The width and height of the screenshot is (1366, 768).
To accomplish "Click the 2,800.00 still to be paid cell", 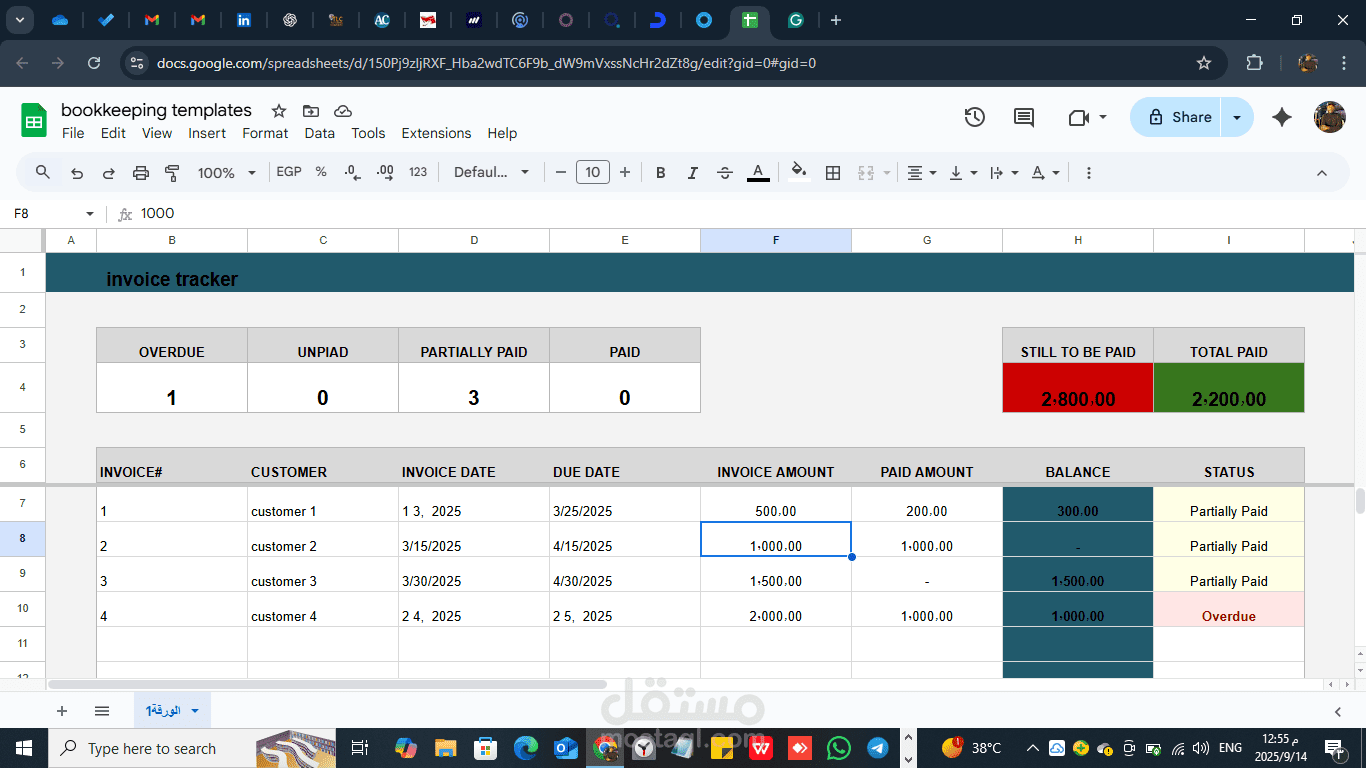I will pyautogui.click(x=1078, y=388).
